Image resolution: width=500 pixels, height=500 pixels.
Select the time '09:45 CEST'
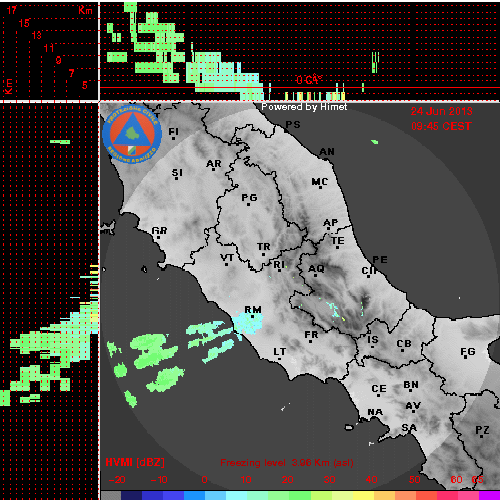441,126
